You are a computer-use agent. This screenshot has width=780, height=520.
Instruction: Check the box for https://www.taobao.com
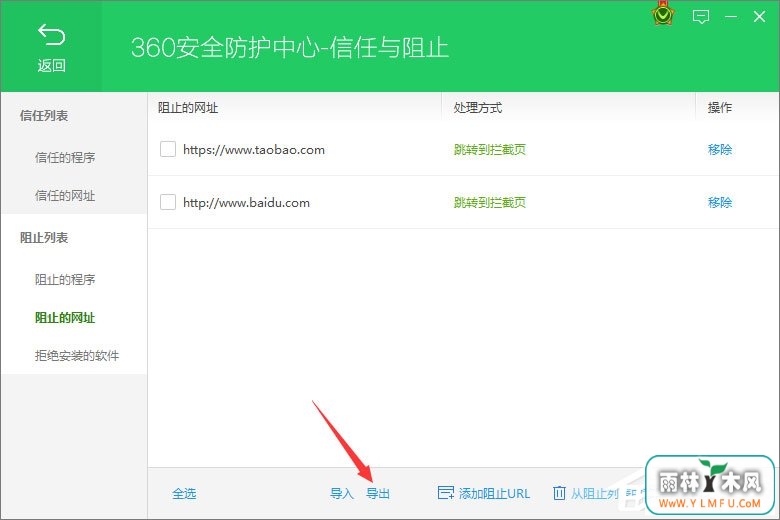click(x=168, y=149)
